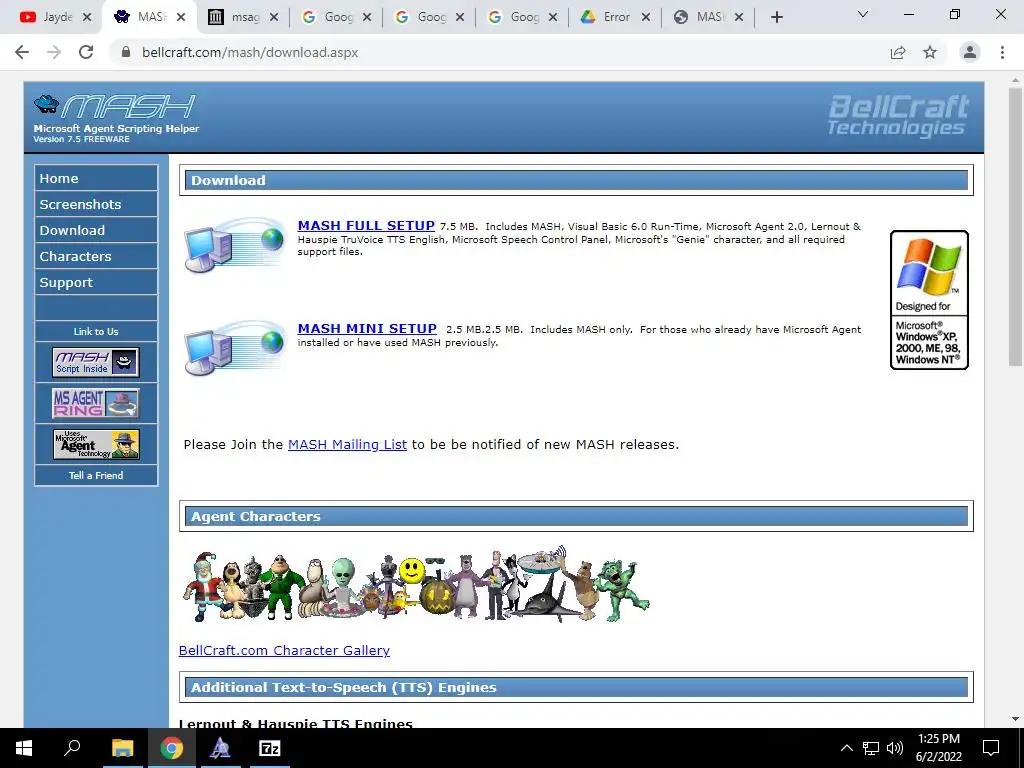Click Tell a Friend in sidebar

(96, 475)
